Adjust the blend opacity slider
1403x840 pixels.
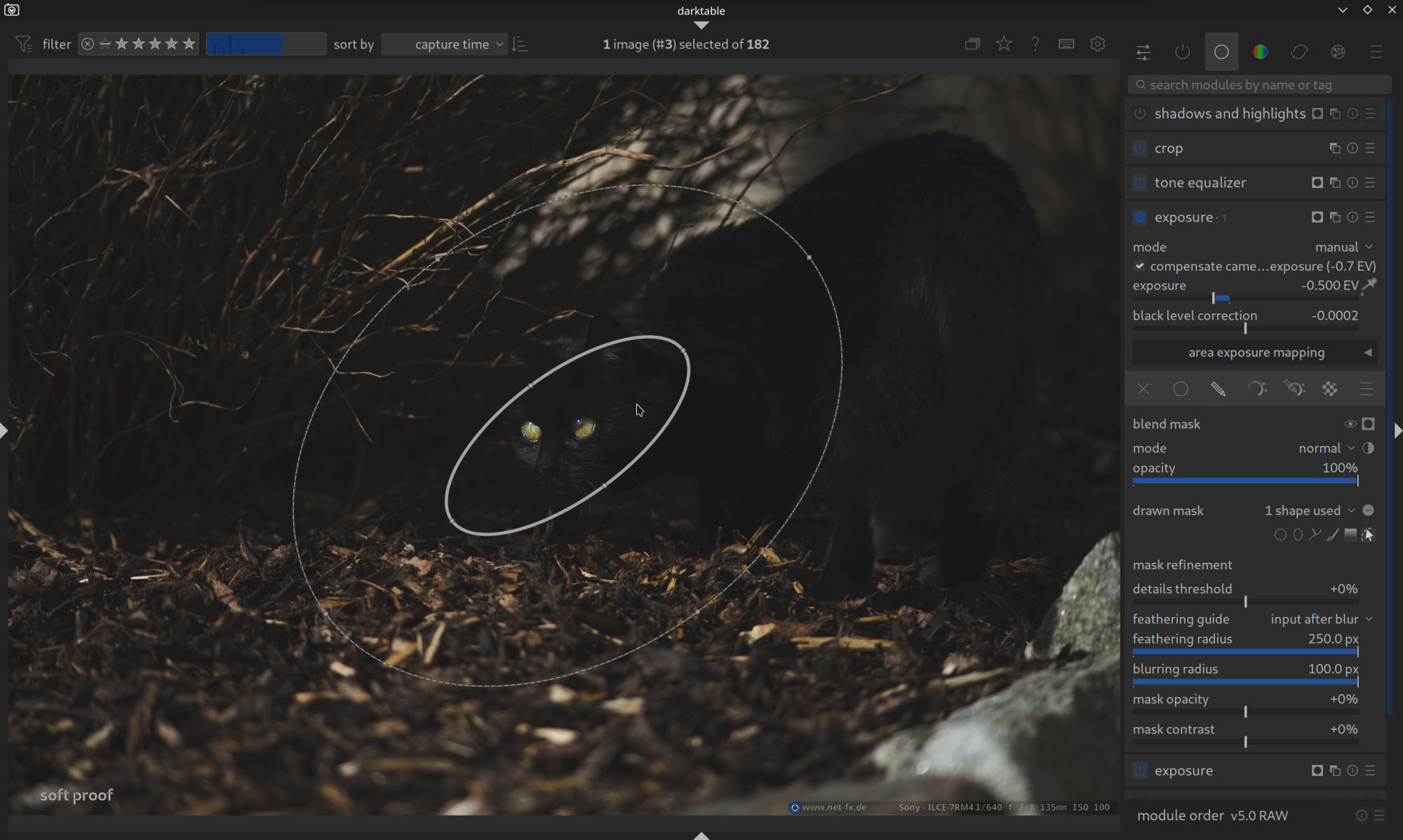pyautogui.click(x=1245, y=481)
